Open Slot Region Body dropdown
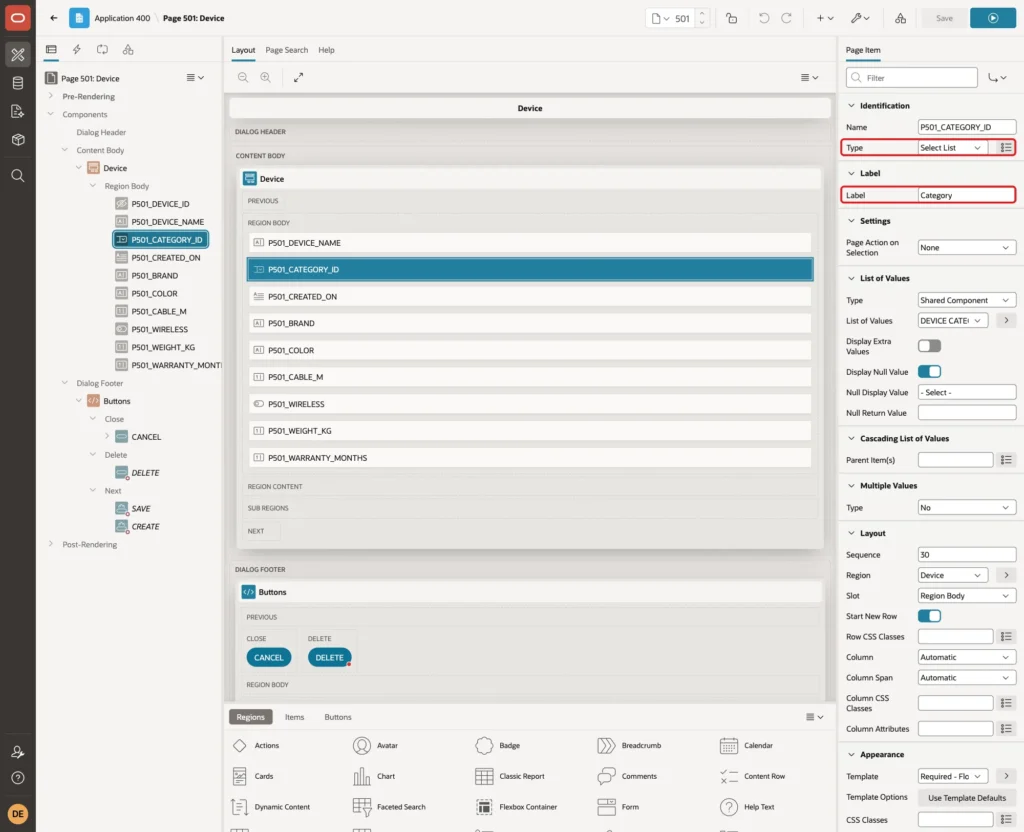Image resolution: width=1024 pixels, height=832 pixels. click(x=967, y=596)
